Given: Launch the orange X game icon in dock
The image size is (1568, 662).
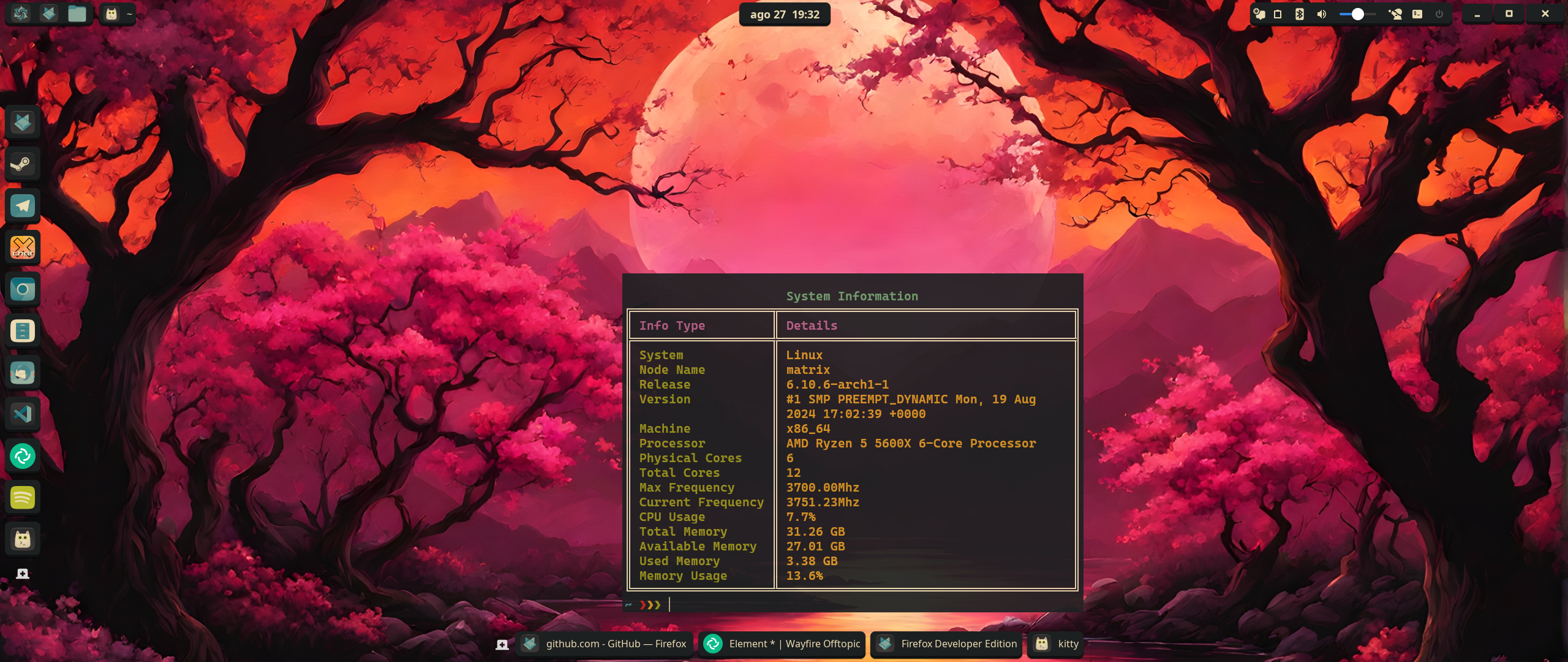Looking at the screenshot, I should pyautogui.click(x=23, y=247).
